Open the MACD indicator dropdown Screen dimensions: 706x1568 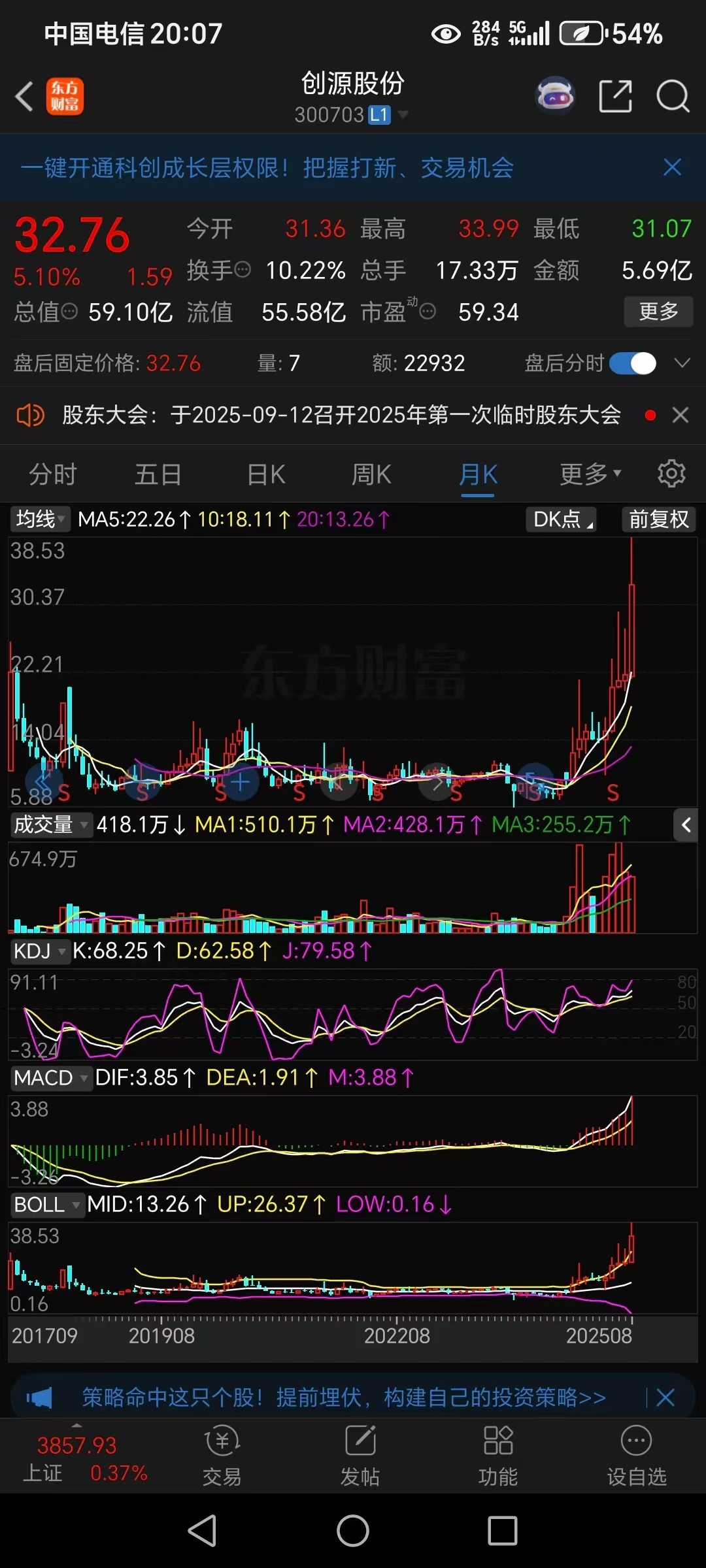[x=51, y=1077]
